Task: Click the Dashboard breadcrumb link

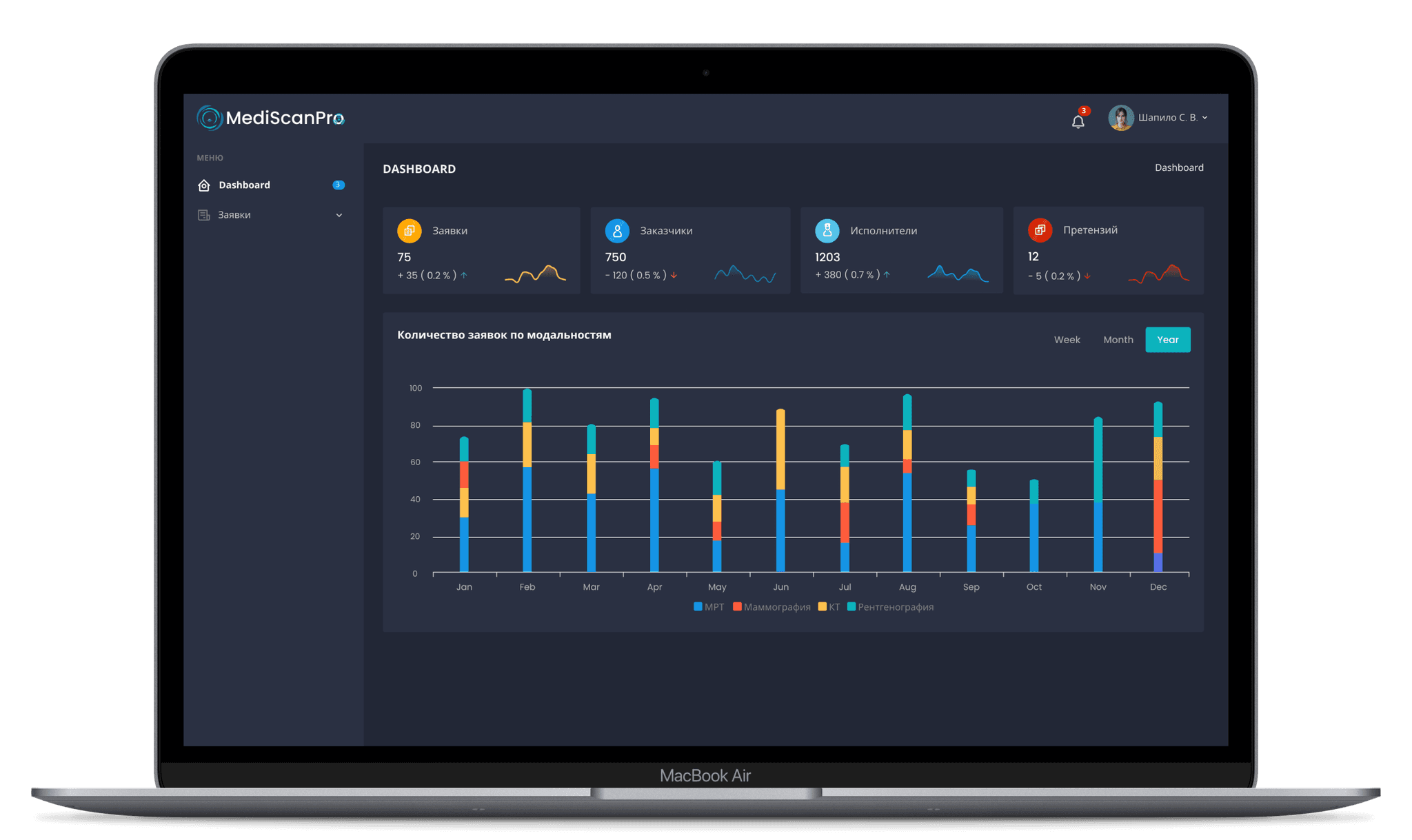Action: tap(1179, 167)
